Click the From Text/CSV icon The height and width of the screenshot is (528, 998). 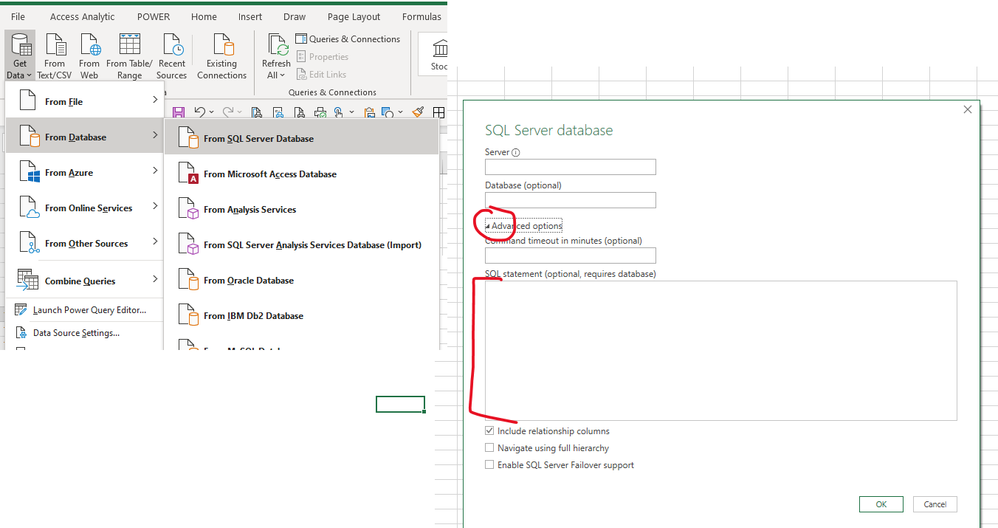pos(55,46)
